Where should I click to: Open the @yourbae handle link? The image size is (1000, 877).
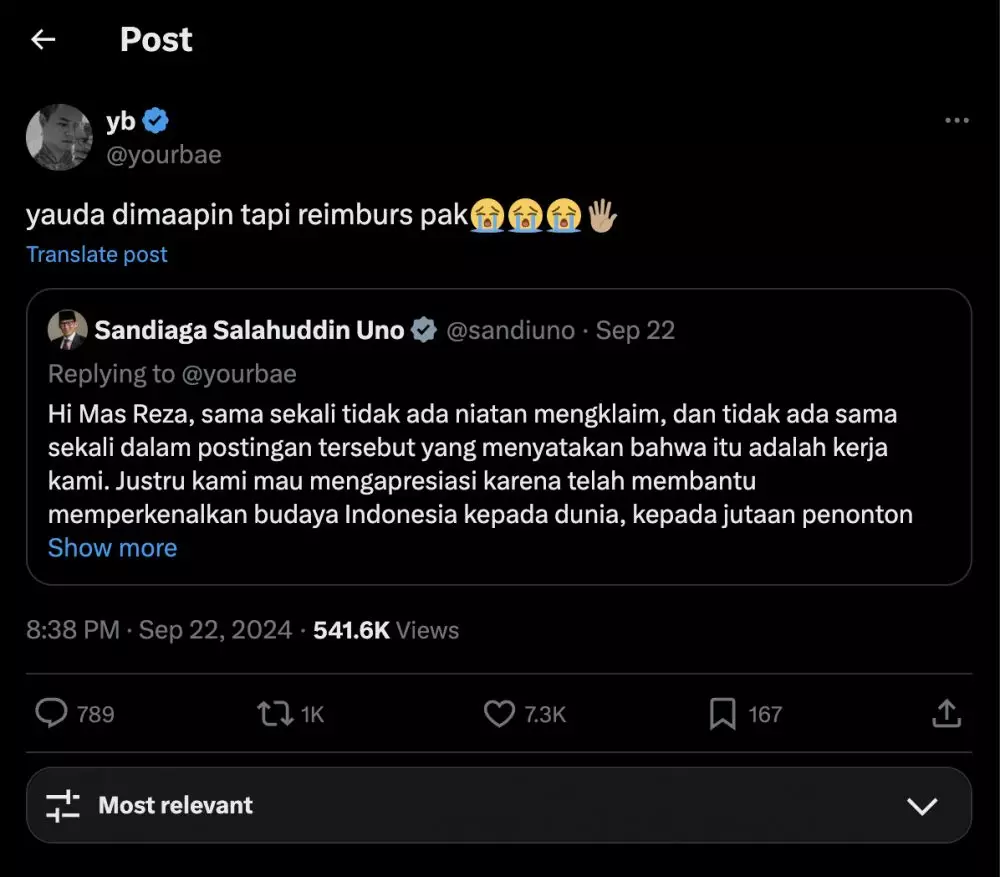pyautogui.click(x=164, y=155)
